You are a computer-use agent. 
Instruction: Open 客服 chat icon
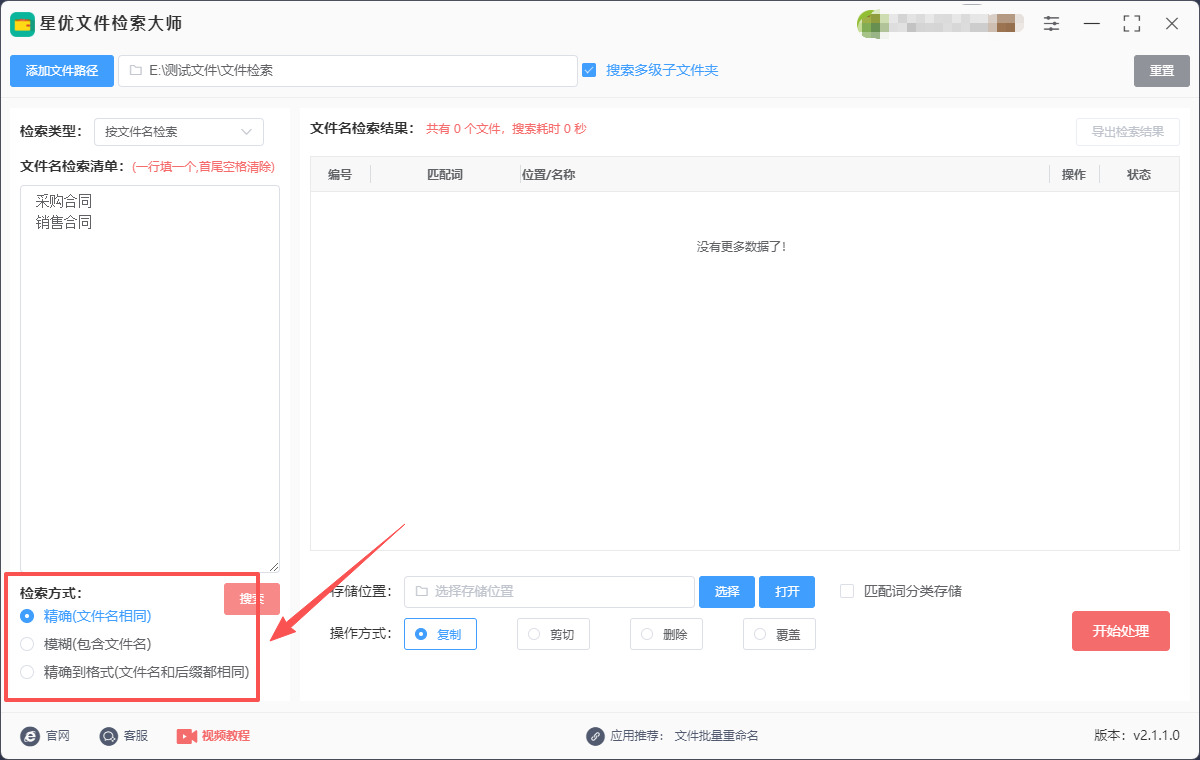109,736
